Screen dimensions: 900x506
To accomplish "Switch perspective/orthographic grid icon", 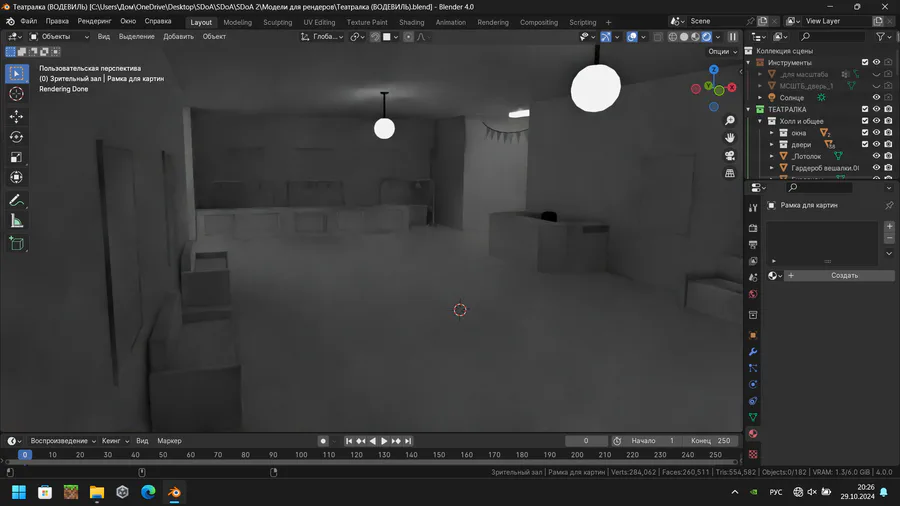I will pos(730,173).
